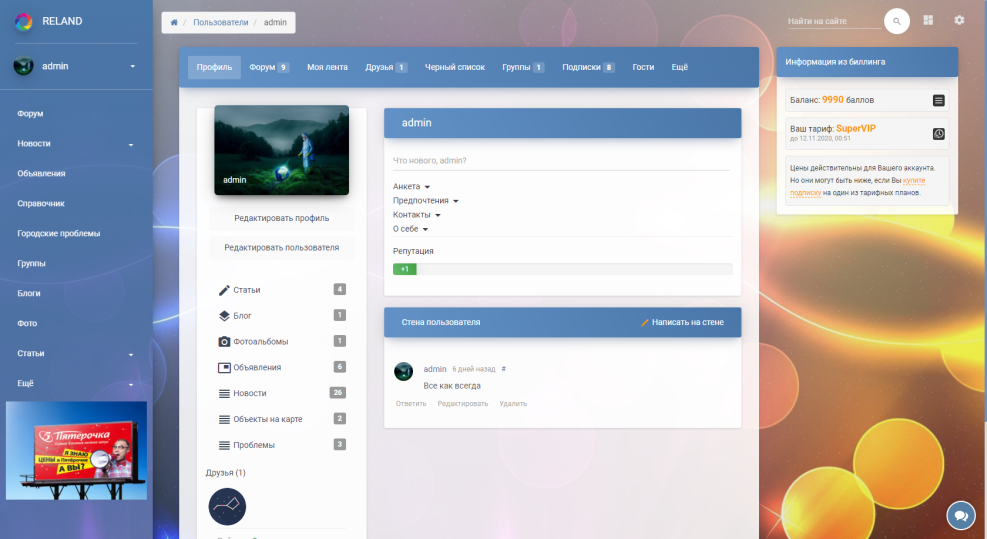Click Редактировать профиль button
Image resolution: width=987 pixels, height=539 pixels.
(x=281, y=218)
